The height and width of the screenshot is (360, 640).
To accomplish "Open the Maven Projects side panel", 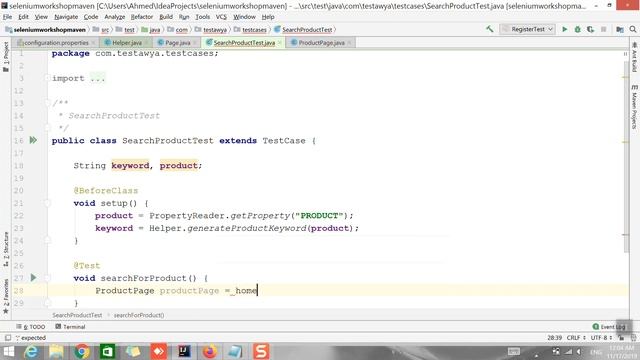I will pyautogui.click(x=634, y=107).
